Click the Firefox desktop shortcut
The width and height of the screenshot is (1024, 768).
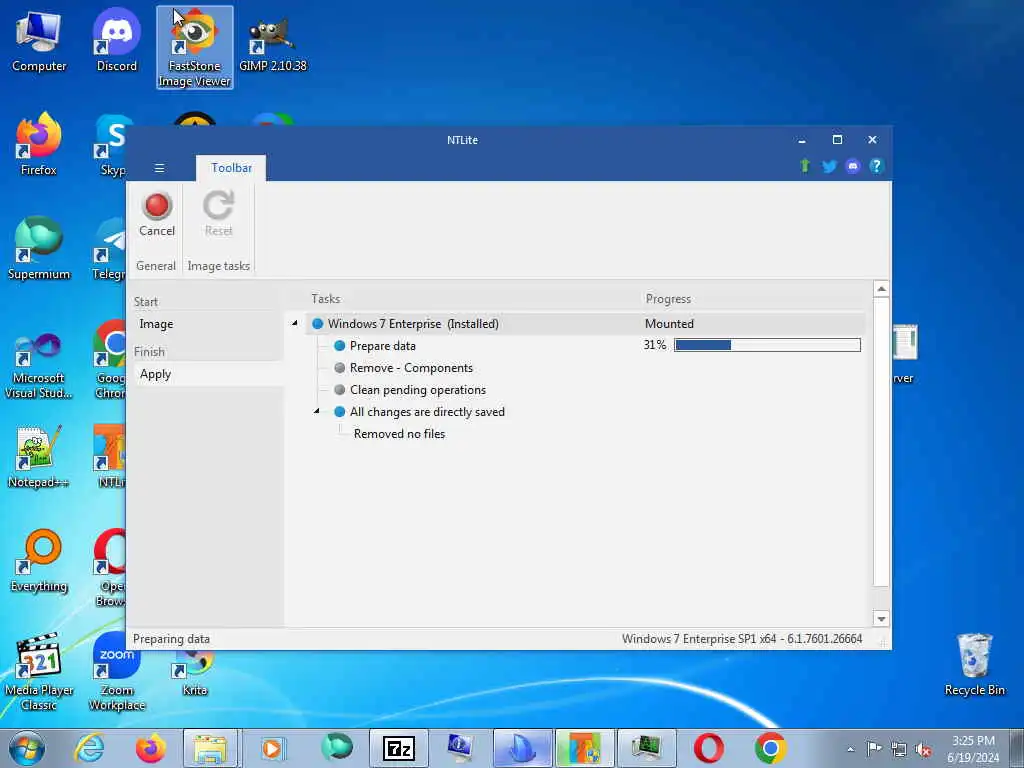click(39, 145)
